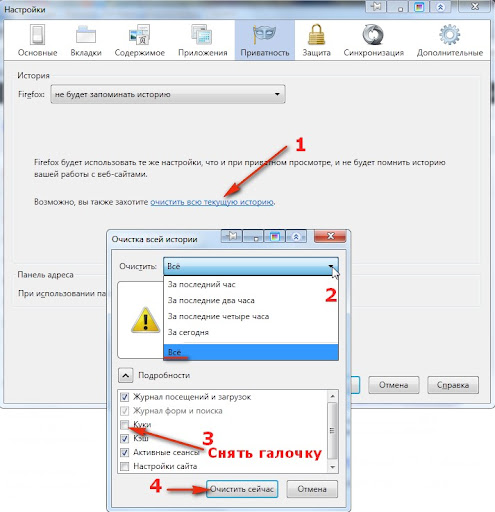Viewport: 495px width, 512px height.
Task: Select the Синхронизация sync icon
Action: click(373, 35)
